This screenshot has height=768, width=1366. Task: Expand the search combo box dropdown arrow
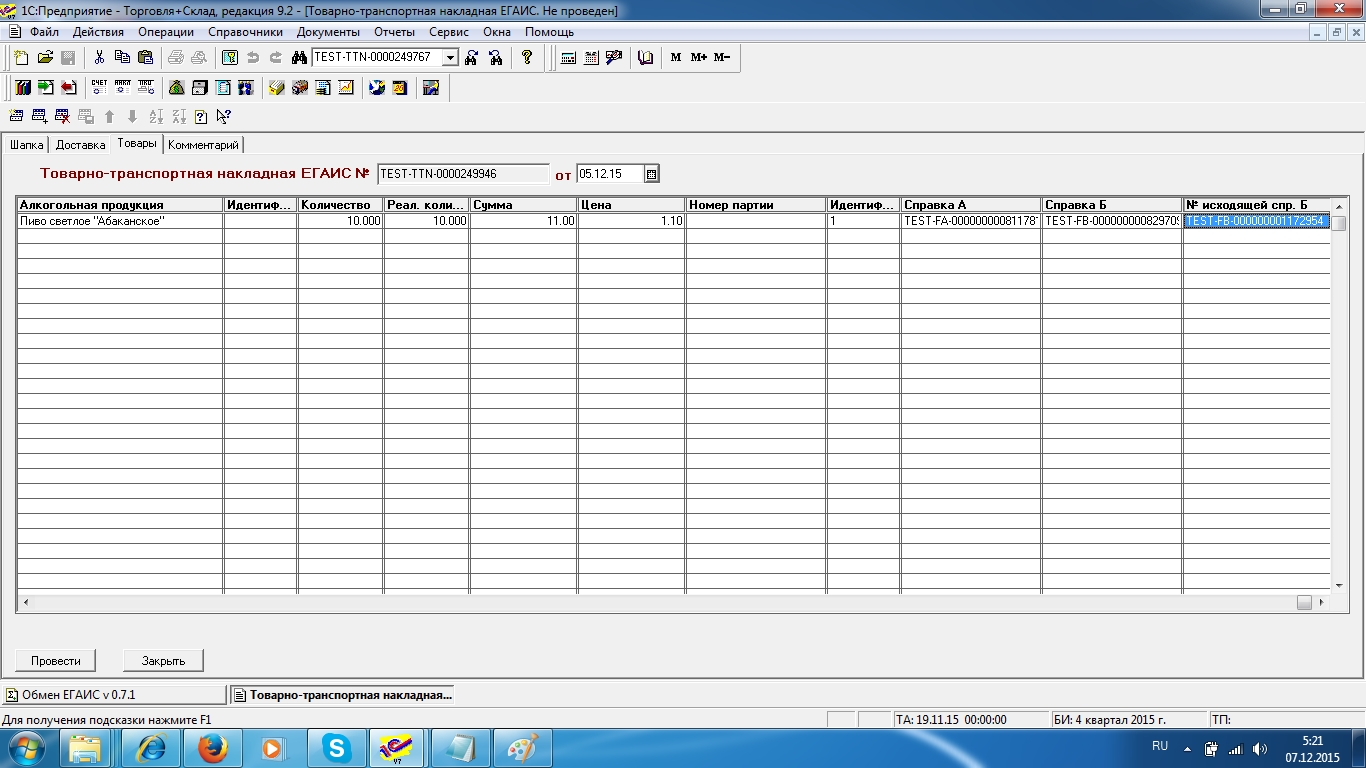point(450,57)
